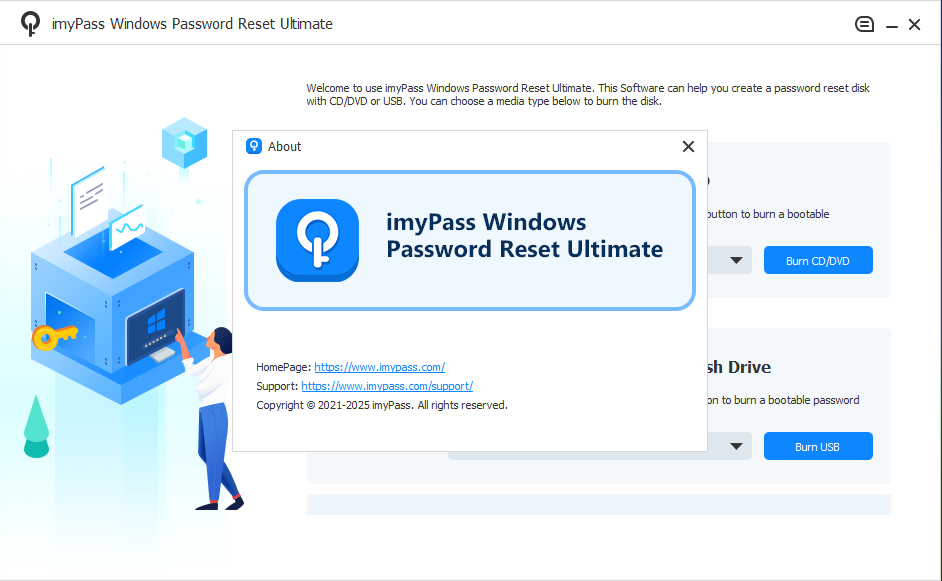This screenshot has width=942, height=581.
Task: Click the imyPass logo in main title bar
Action: click(x=31, y=24)
